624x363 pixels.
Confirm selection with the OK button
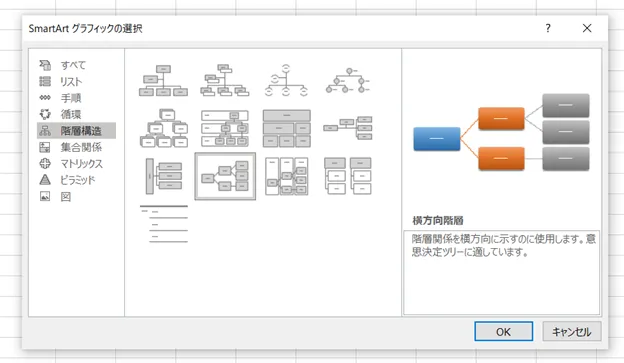pyautogui.click(x=503, y=332)
